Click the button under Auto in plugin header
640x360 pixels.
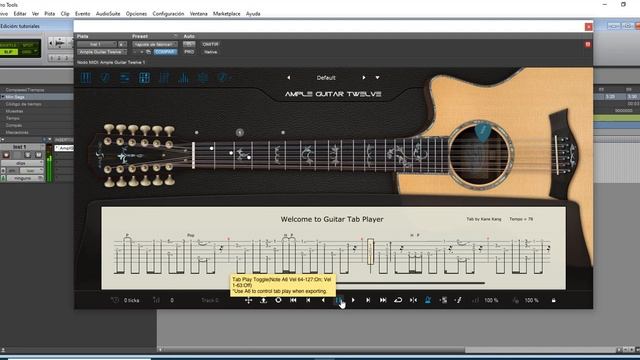[x=189, y=44]
